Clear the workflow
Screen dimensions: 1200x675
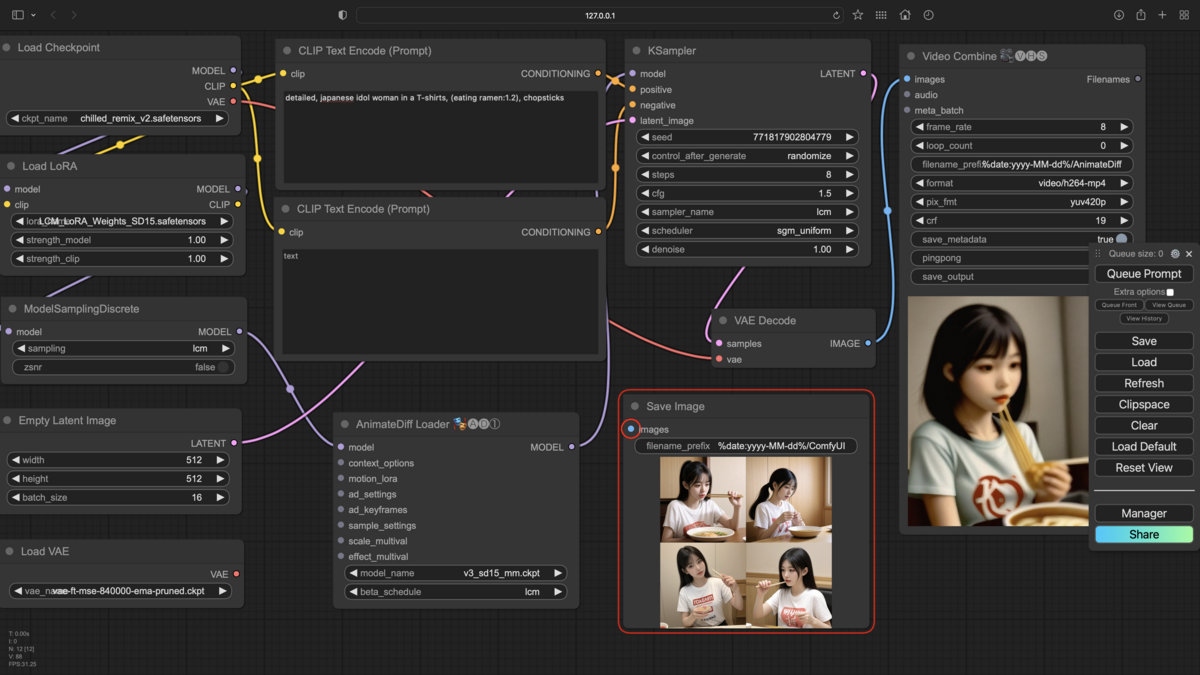(1144, 425)
